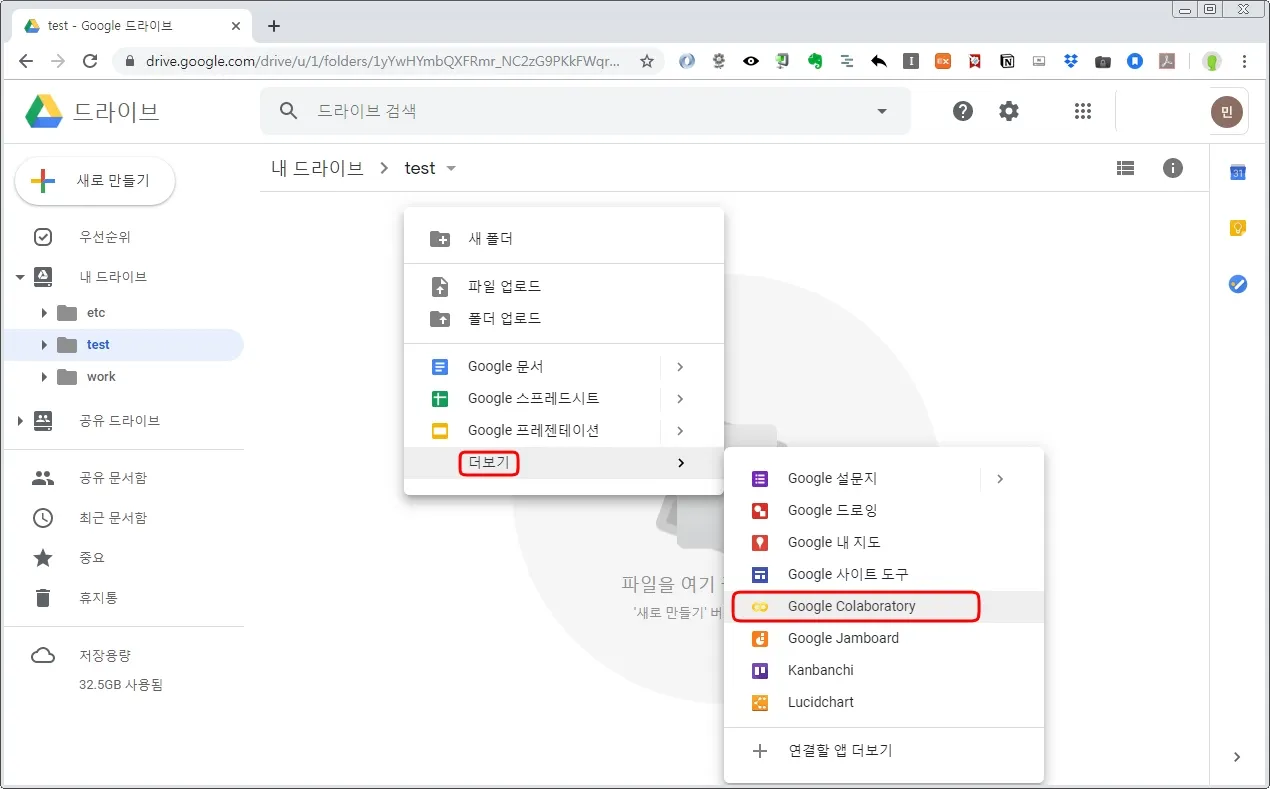This screenshot has height=789, width=1270.
Task: Open the test folder dropdown in breadcrumb
Action: click(451, 168)
